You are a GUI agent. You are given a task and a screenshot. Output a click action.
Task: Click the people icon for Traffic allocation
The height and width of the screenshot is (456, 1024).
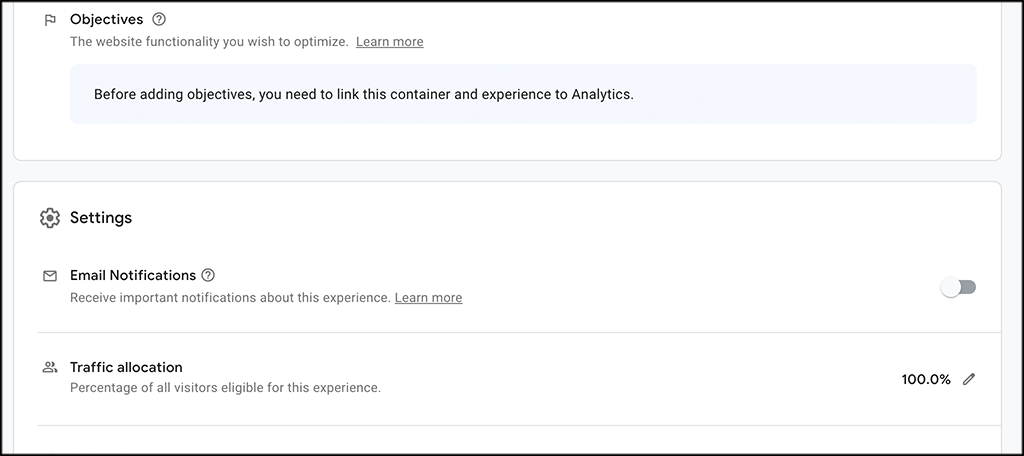[x=50, y=367]
